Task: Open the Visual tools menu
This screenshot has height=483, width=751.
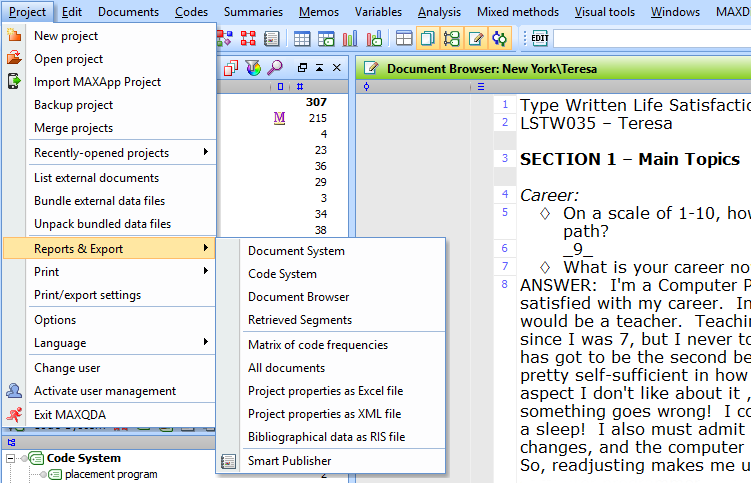Action: pos(605,12)
